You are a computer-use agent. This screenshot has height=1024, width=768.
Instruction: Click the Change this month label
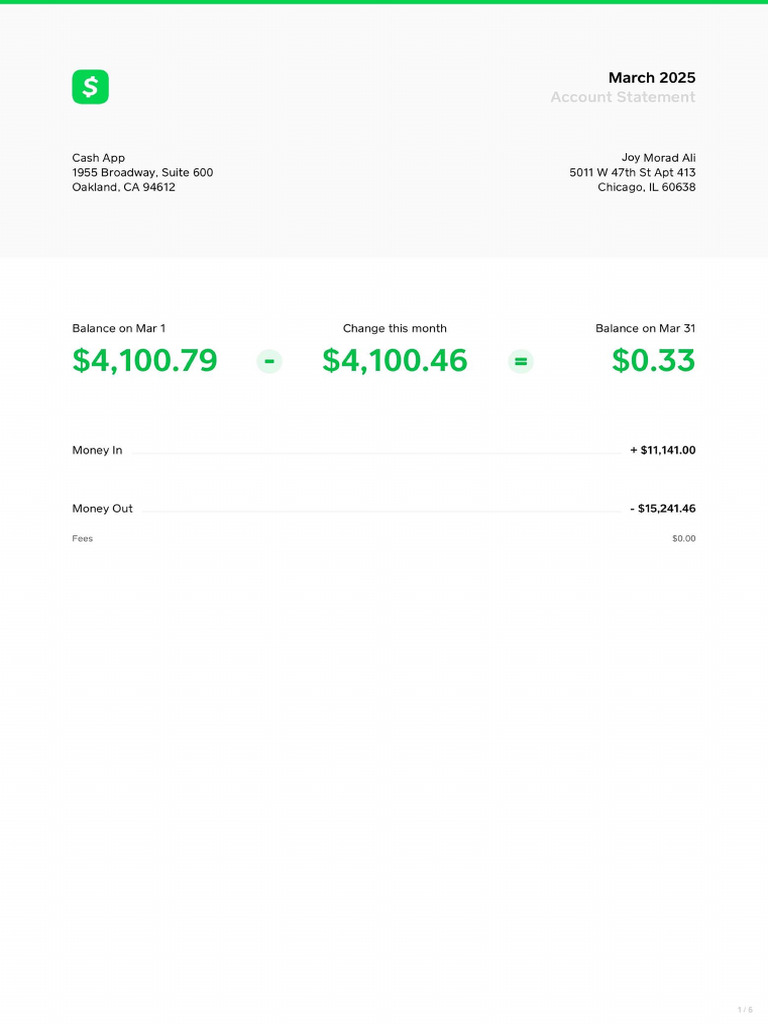[394, 328]
